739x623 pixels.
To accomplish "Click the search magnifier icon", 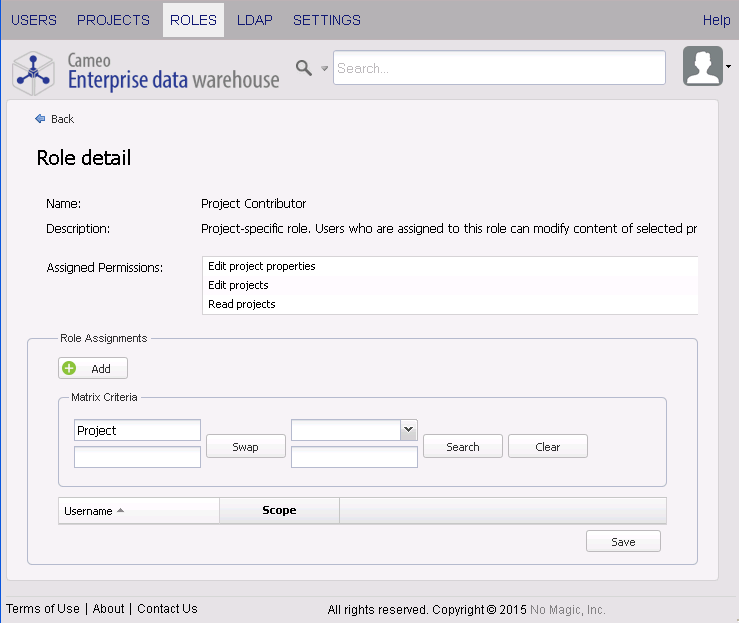I will pos(304,68).
